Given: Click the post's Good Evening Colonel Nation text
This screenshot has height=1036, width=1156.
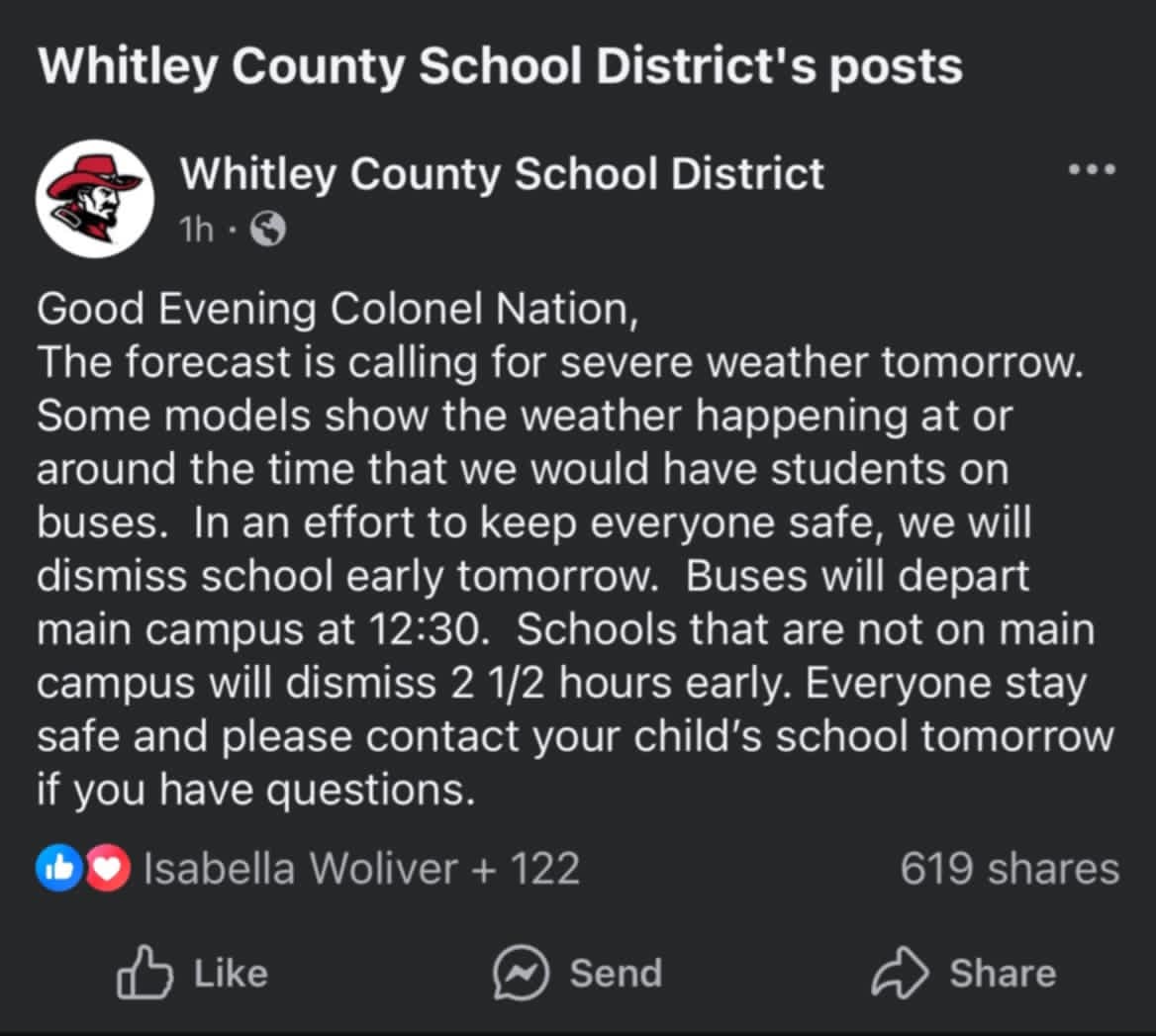Looking at the screenshot, I should [x=337, y=309].
